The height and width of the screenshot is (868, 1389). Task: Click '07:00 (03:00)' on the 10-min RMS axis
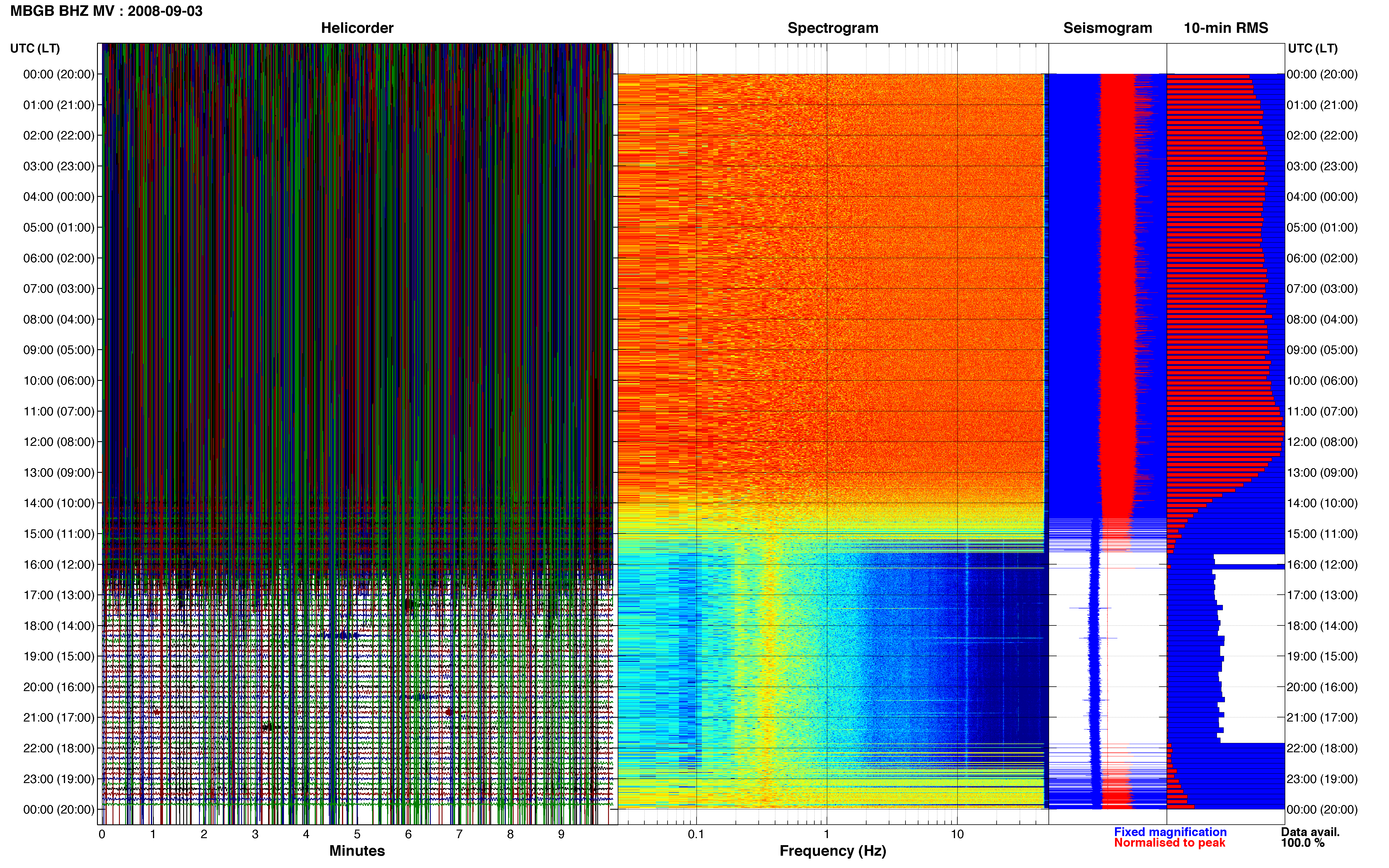[1322, 289]
